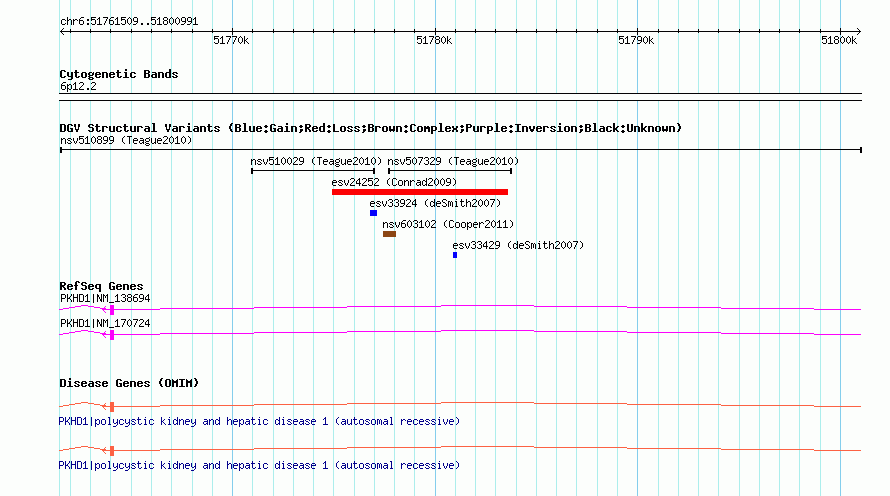
Task: Click the right arrow of the coordinate ruler
Action: (859, 31)
